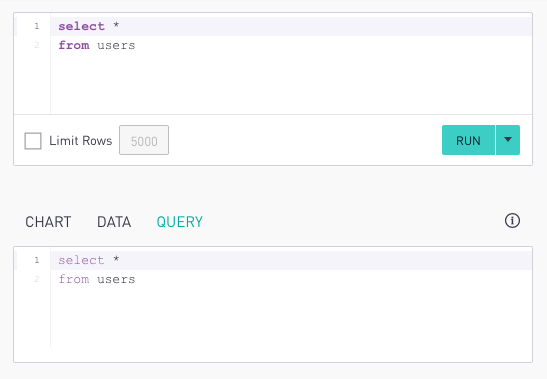
Task: Switch to the DATA tab
Action: pos(114,222)
